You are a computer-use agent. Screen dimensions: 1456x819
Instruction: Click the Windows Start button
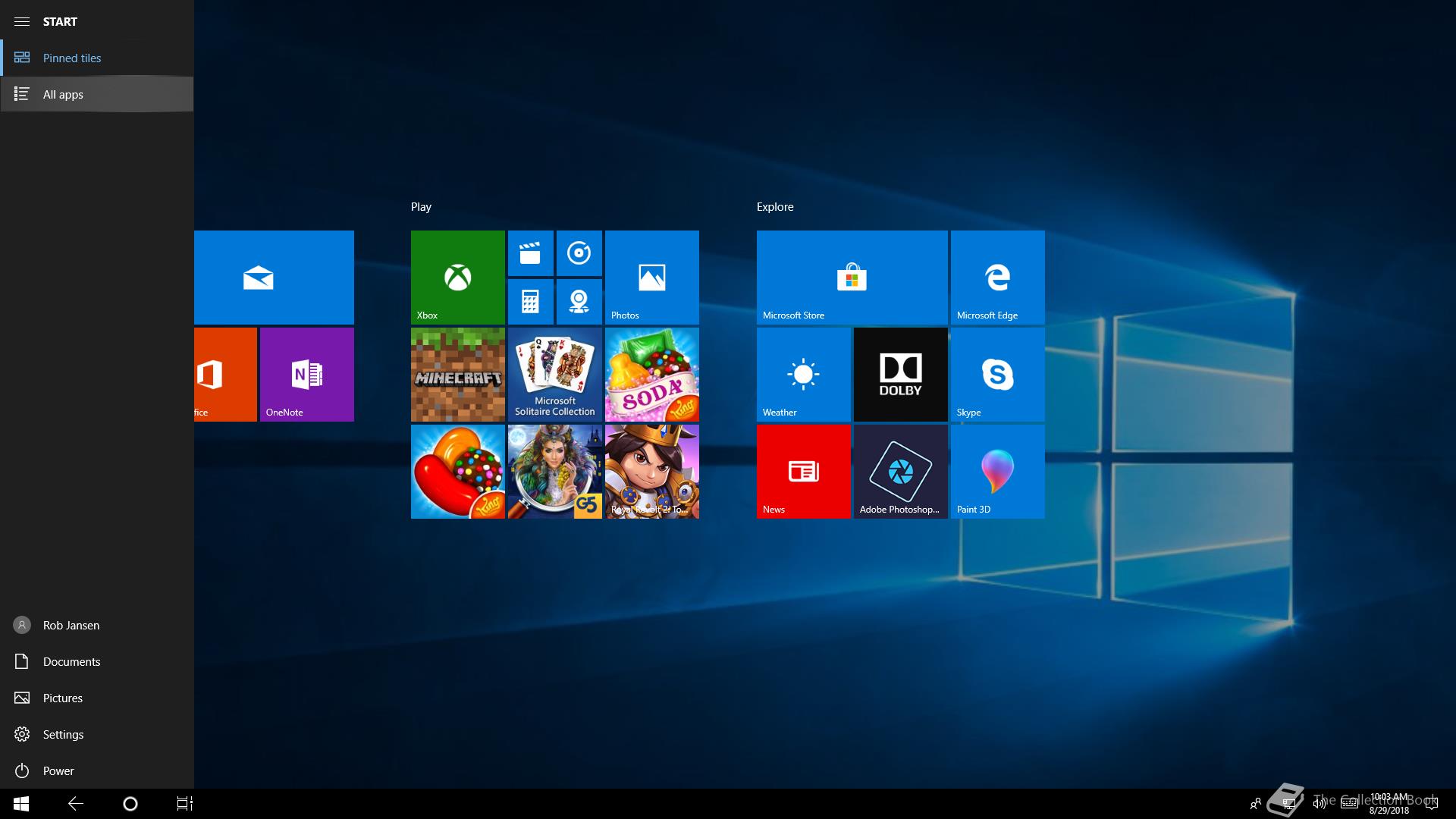click(21, 804)
